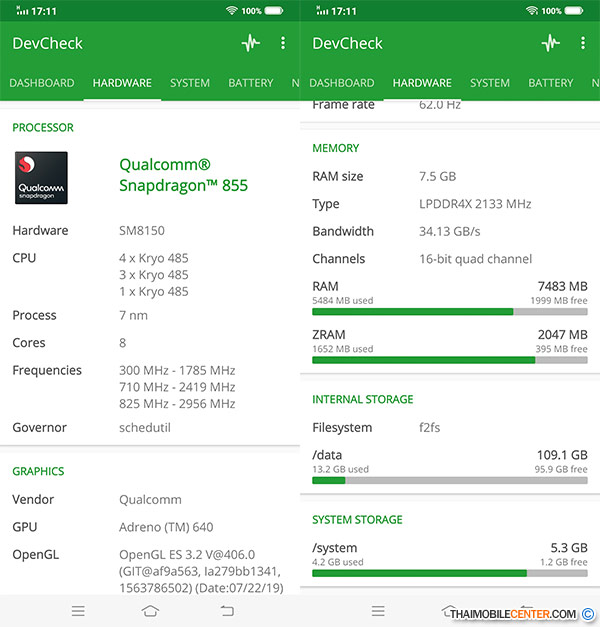This screenshot has width=600, height=627.
Task: Open the Battery tab on right screen
Action: pos(551,83)
